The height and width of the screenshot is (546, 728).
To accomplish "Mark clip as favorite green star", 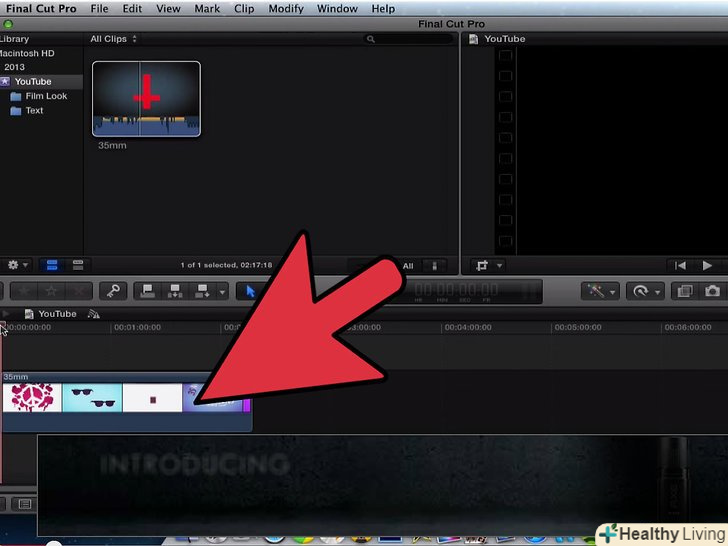I will [24, 291].
